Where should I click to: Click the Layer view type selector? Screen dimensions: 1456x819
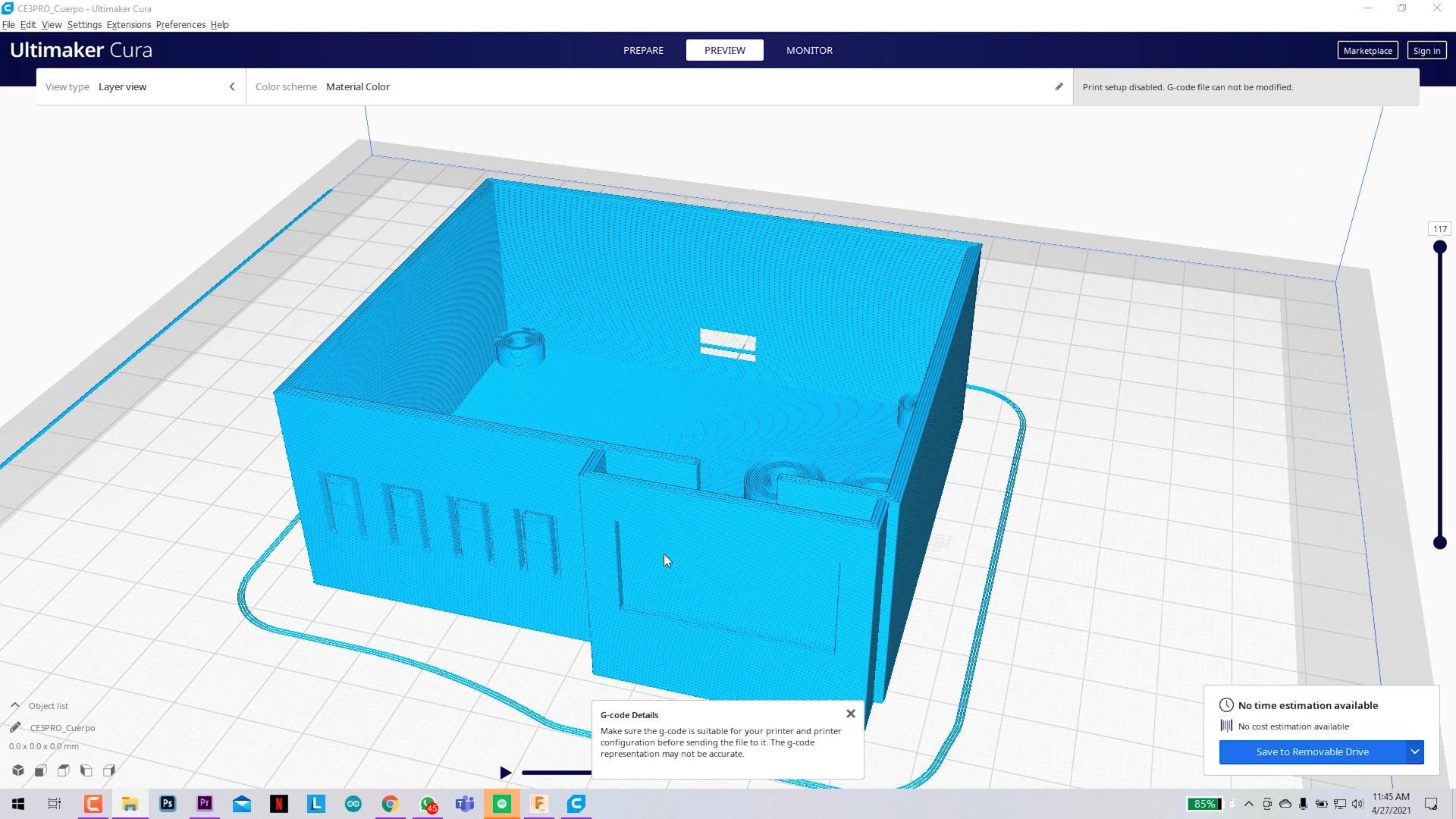[122, 86]
